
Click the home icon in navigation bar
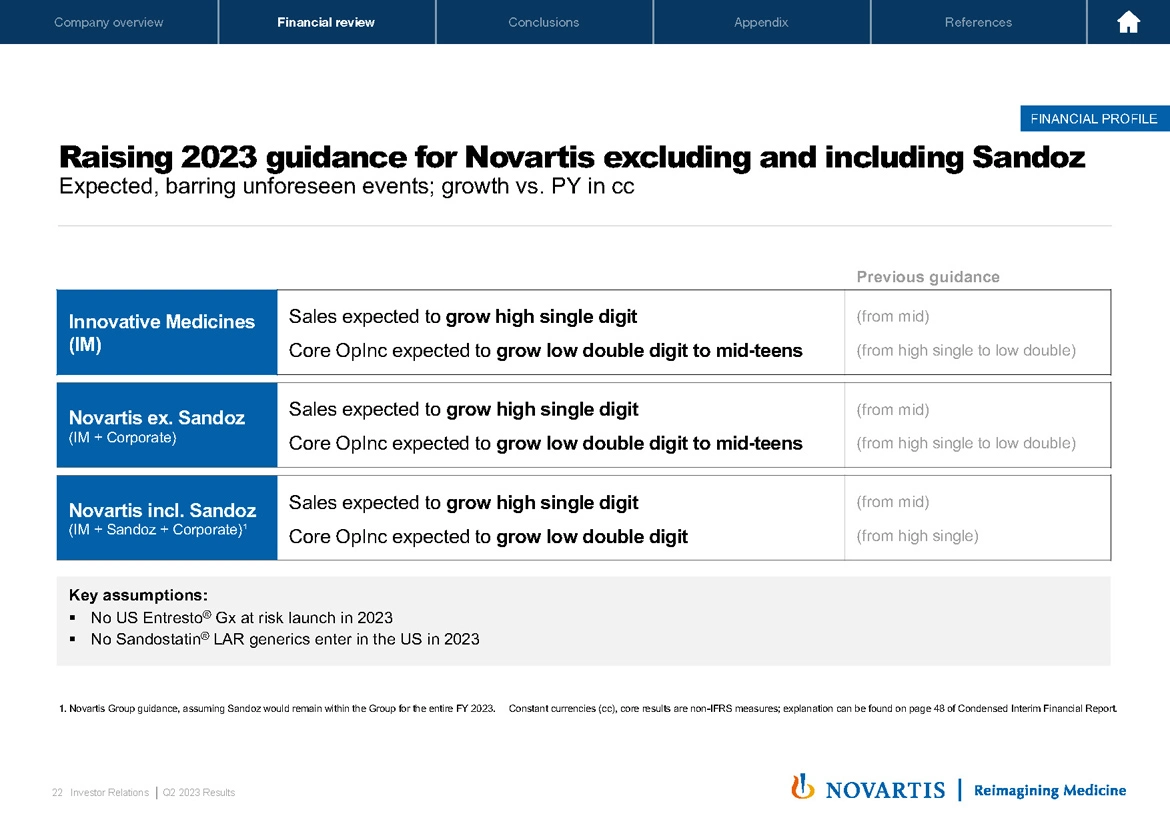1128,22
